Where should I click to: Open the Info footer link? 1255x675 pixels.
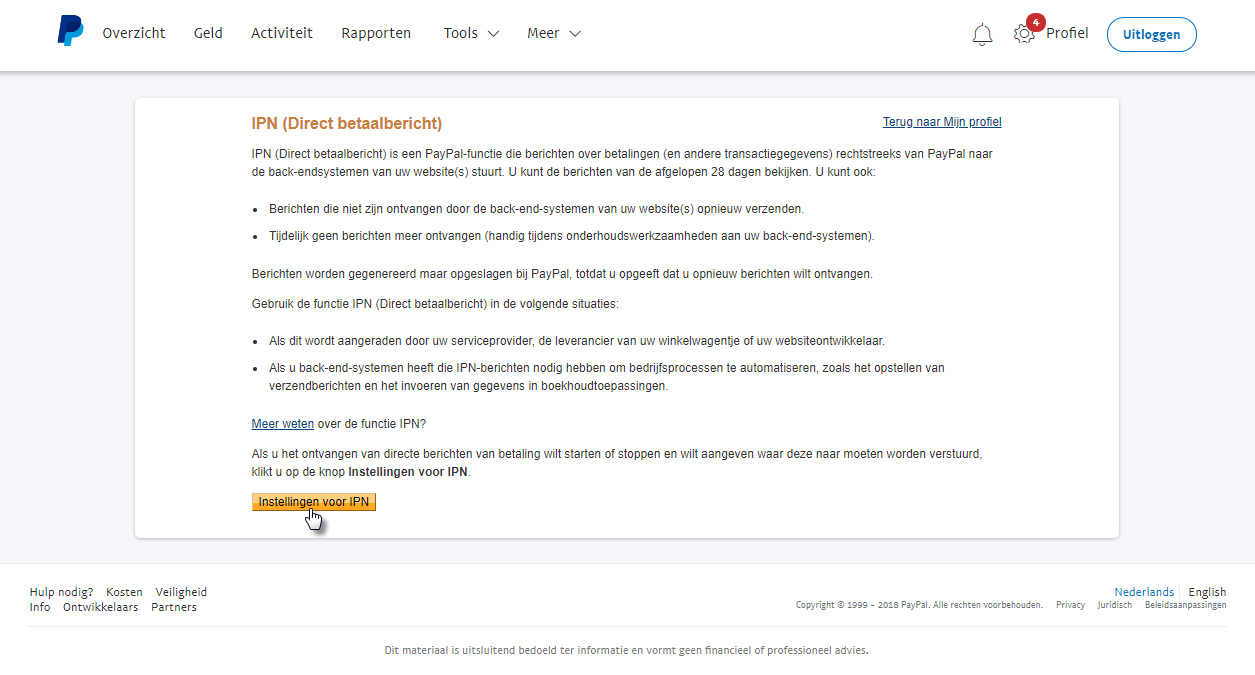(x=40, y=607)
